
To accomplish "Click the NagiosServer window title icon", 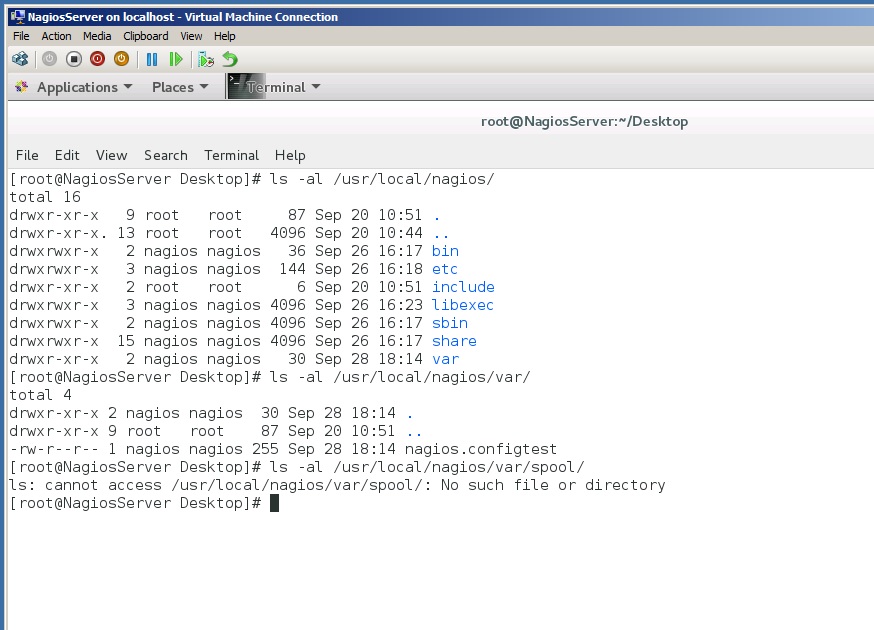I will click(x=18, y=17).
